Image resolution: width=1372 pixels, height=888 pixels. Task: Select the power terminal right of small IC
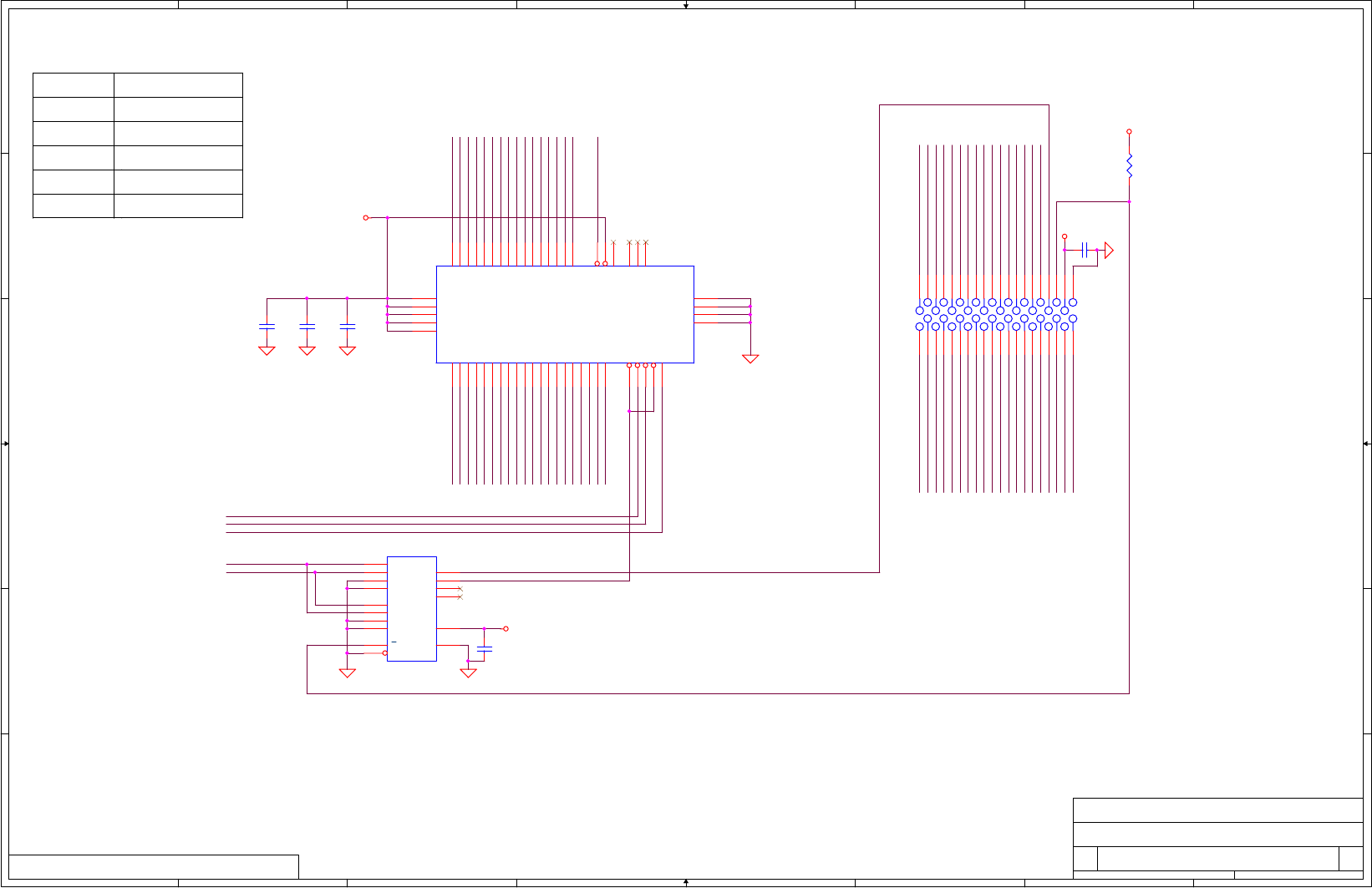pos(506,629)
